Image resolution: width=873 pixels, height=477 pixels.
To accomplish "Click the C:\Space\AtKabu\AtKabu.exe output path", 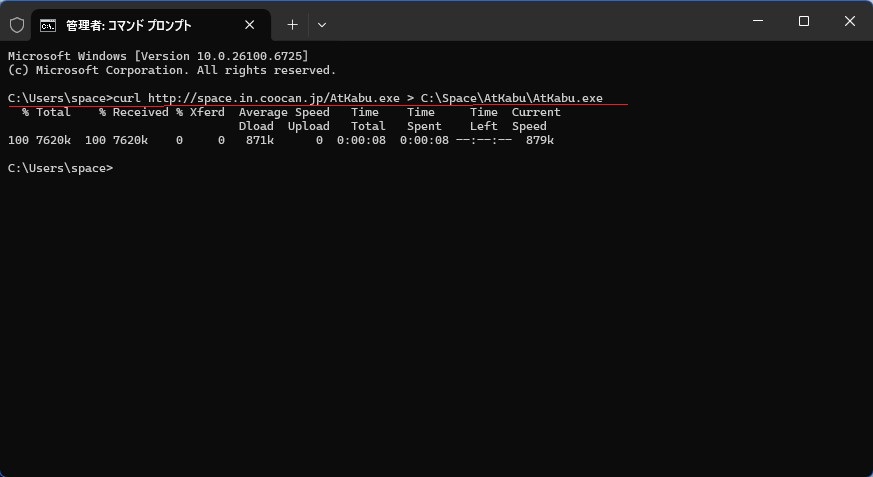I will [x=511, y=98].
